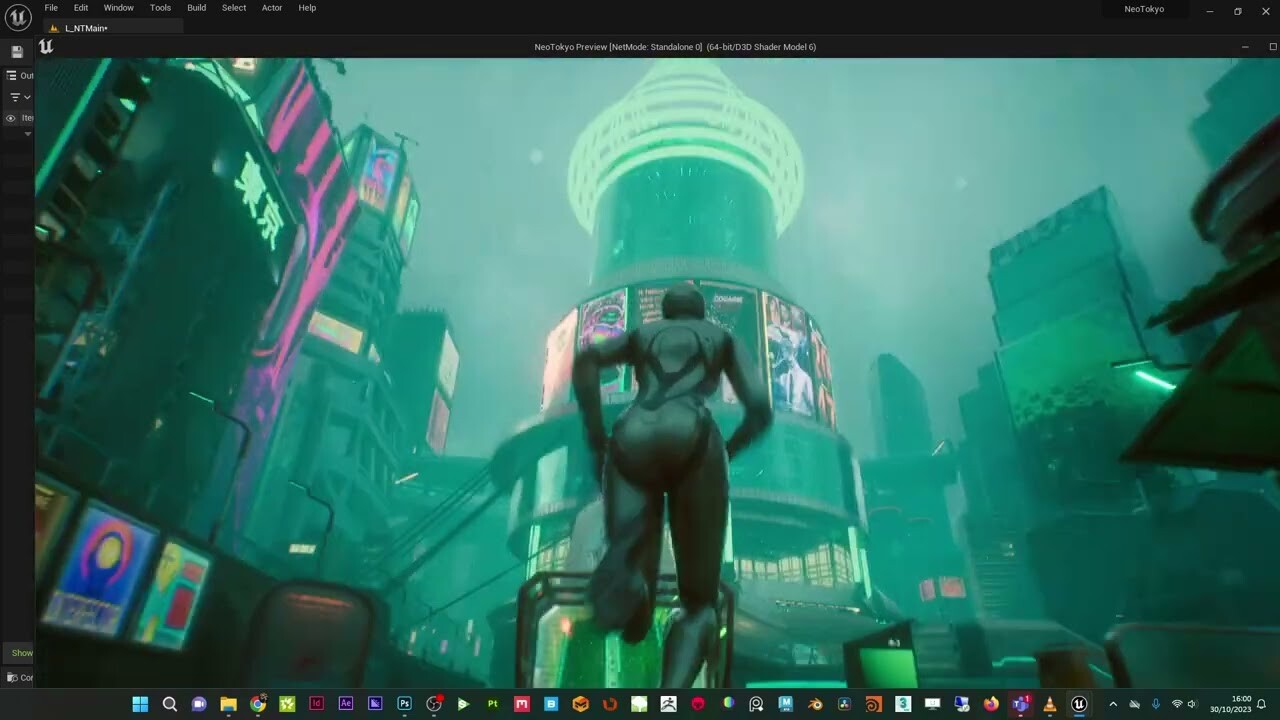
Task: Open the Outliner filter dropdown
Action: tap(20, 97)
